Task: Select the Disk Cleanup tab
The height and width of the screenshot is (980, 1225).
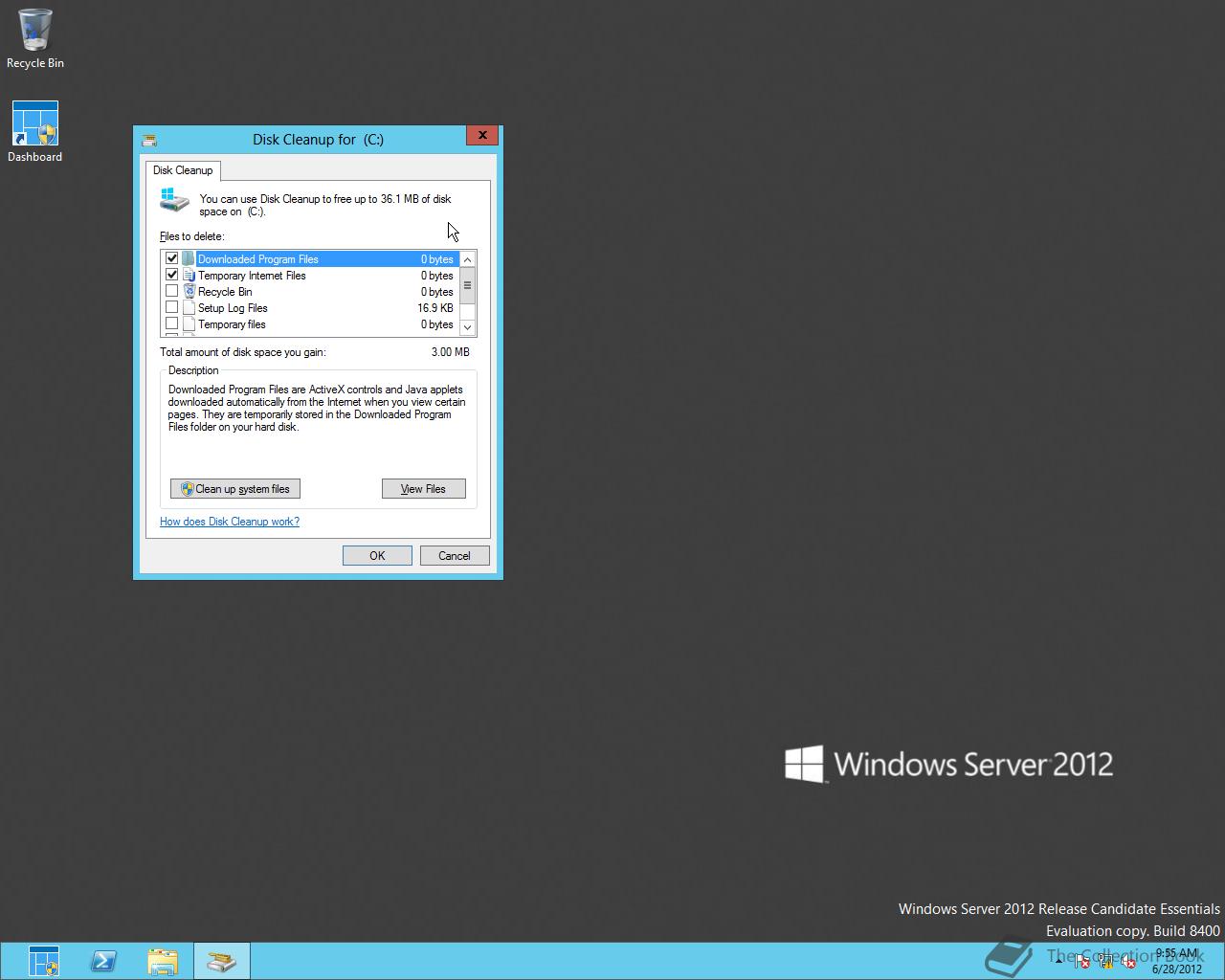Action: click(183, 170)
